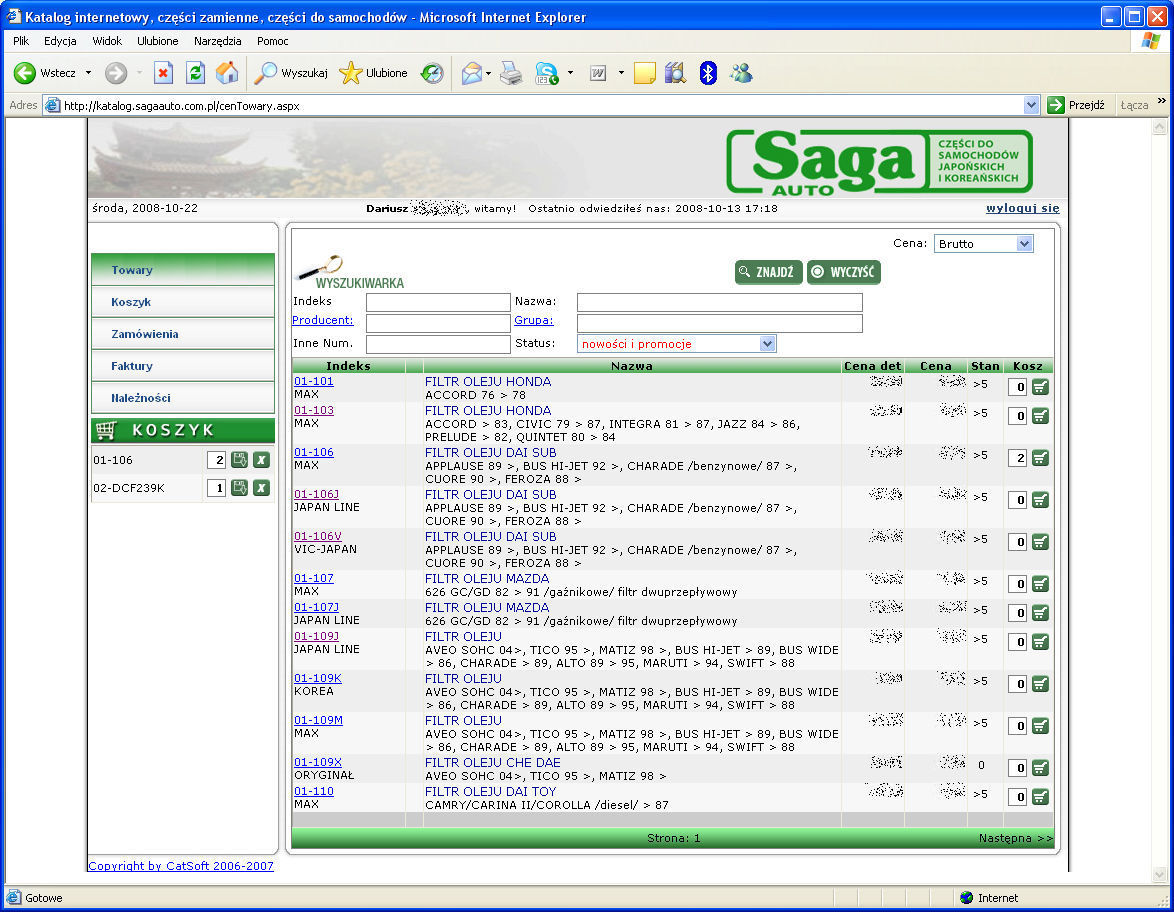Open the Edycja menu
The width and height of the screenshot is (1174, 912).
[x=60, y=41]
